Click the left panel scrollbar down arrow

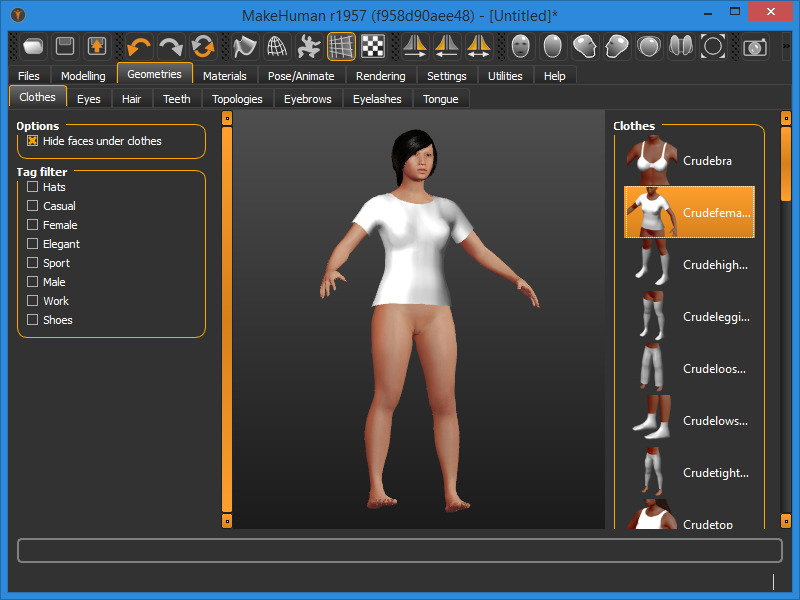227,521
